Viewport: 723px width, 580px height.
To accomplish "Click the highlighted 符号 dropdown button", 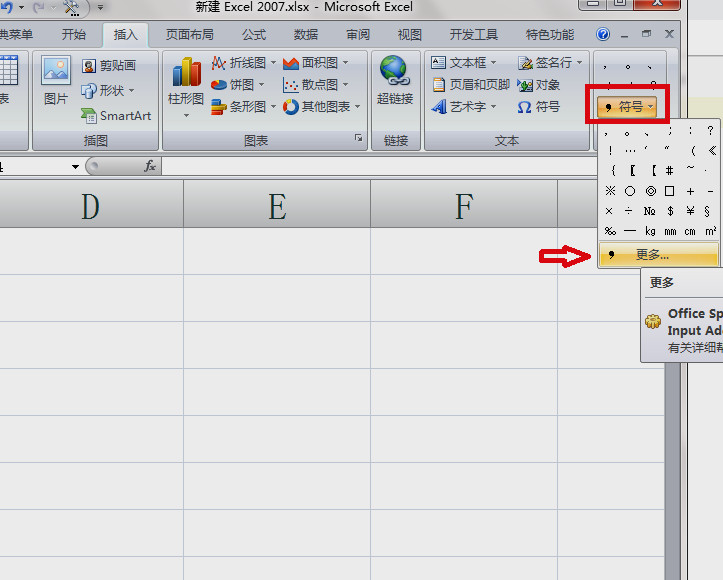I will [x=627, y=107].
